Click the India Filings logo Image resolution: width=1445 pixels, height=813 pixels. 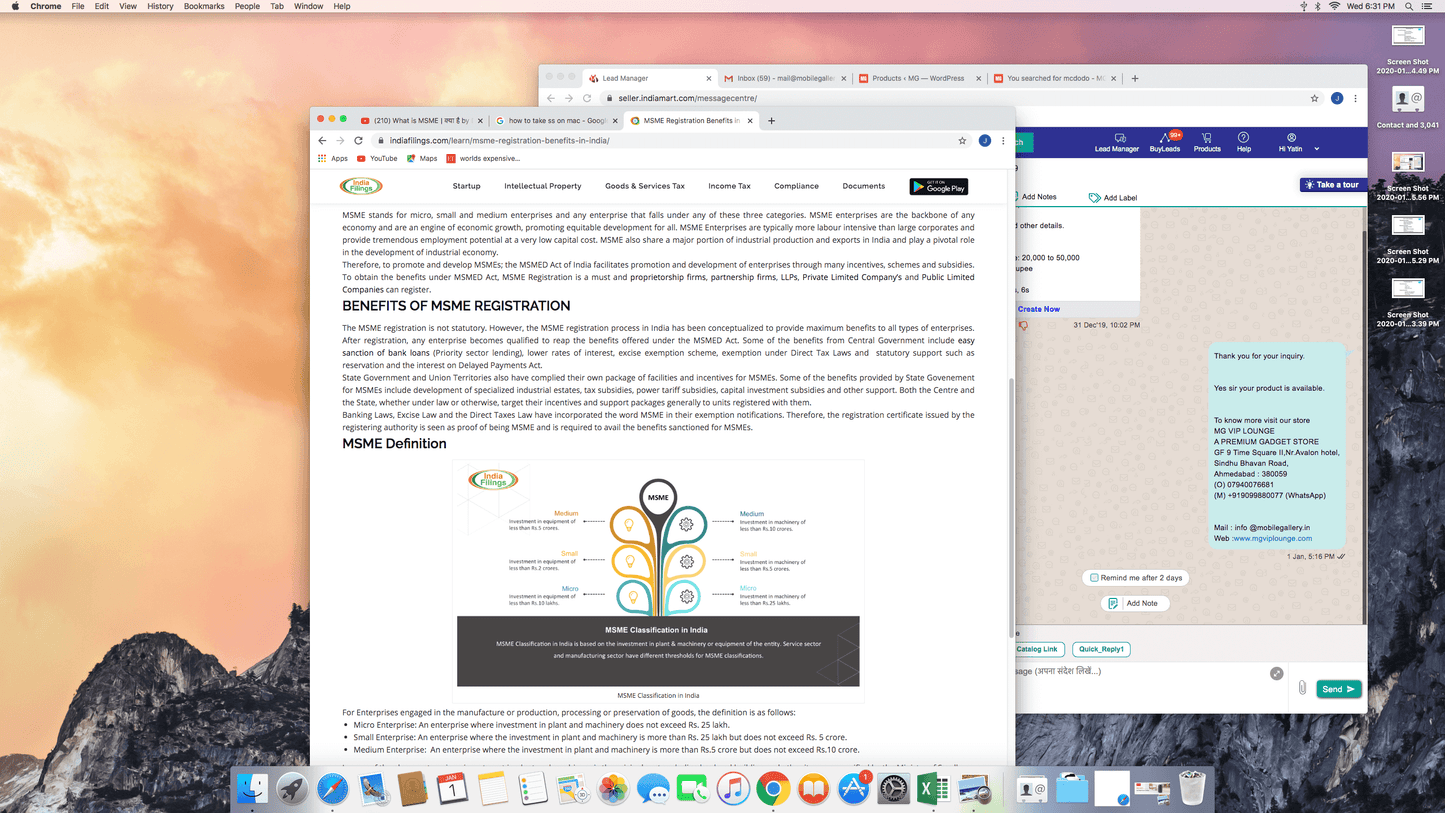[361, 186]
